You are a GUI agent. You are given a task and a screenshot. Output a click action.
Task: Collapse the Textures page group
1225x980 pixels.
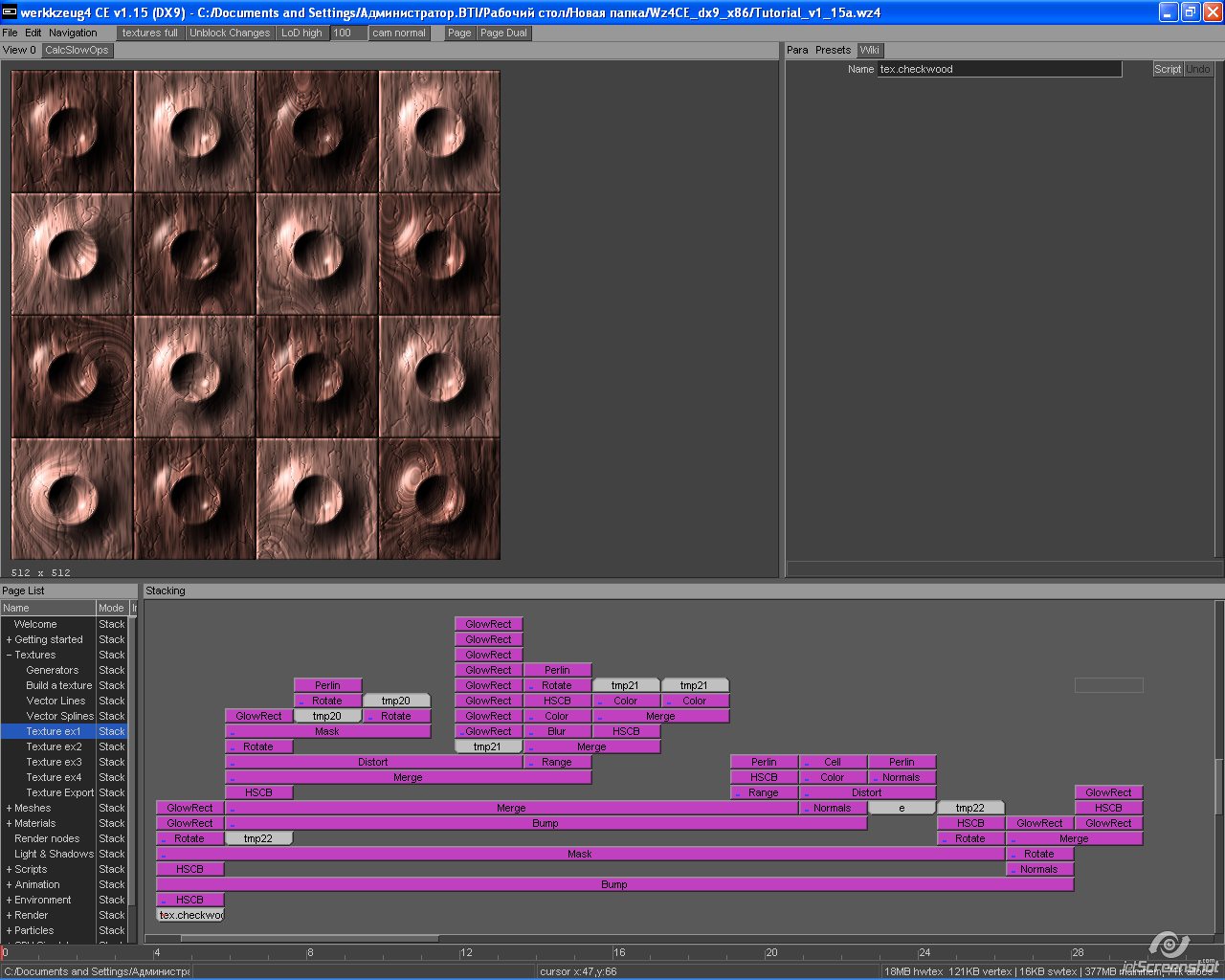pos(9,655)
